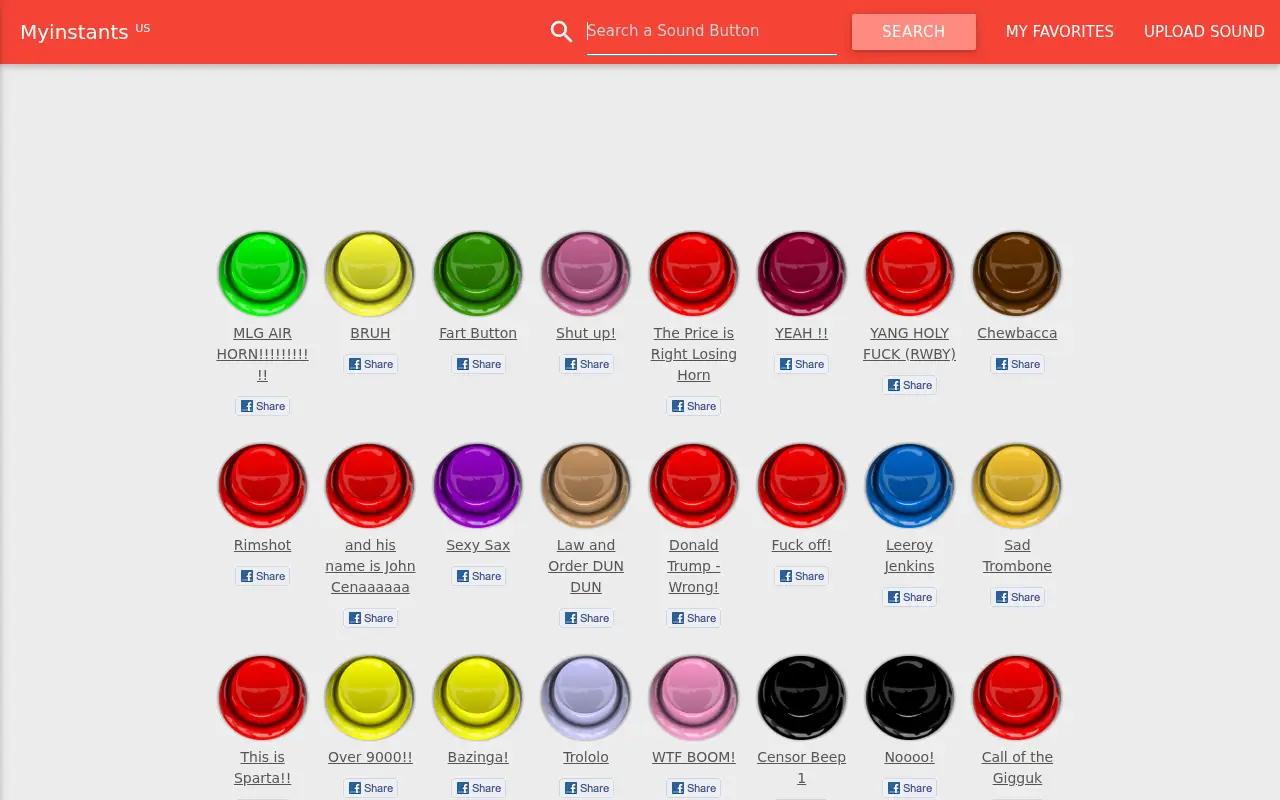The width and height of the screenshot is (1280, 800).
Task: Play the yellow Over 9000!! sound button
Action: click(370, 697)
